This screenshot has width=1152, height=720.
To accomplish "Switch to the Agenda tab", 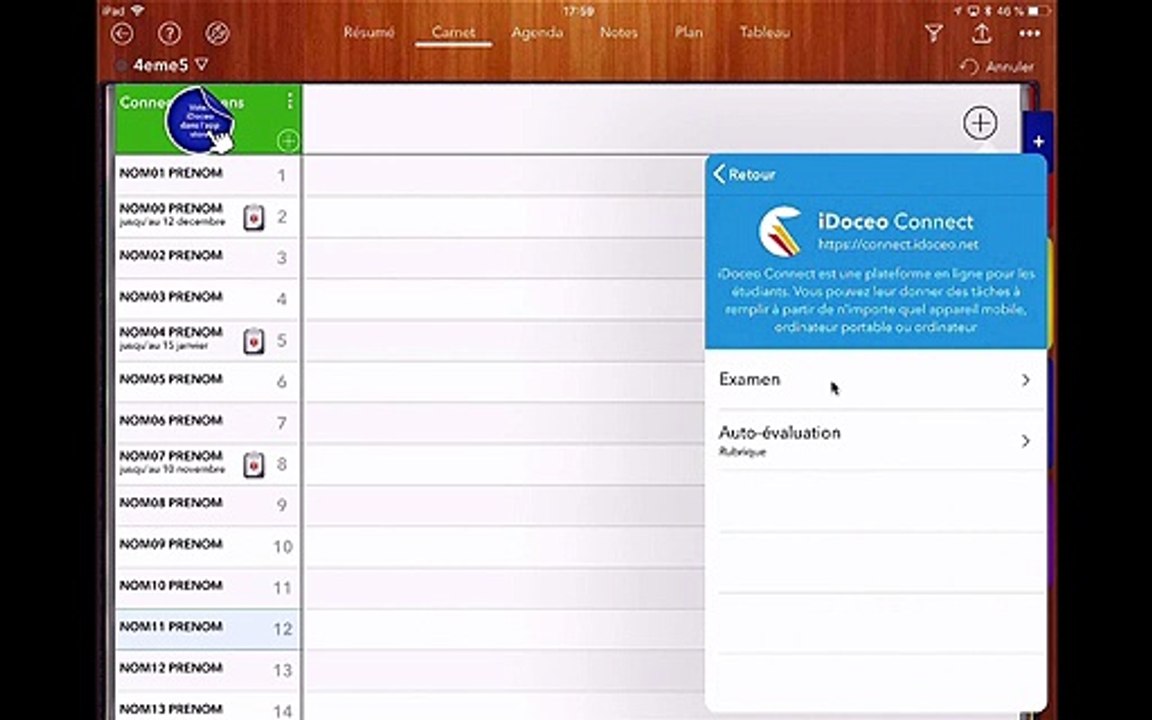I will [537, 33].
